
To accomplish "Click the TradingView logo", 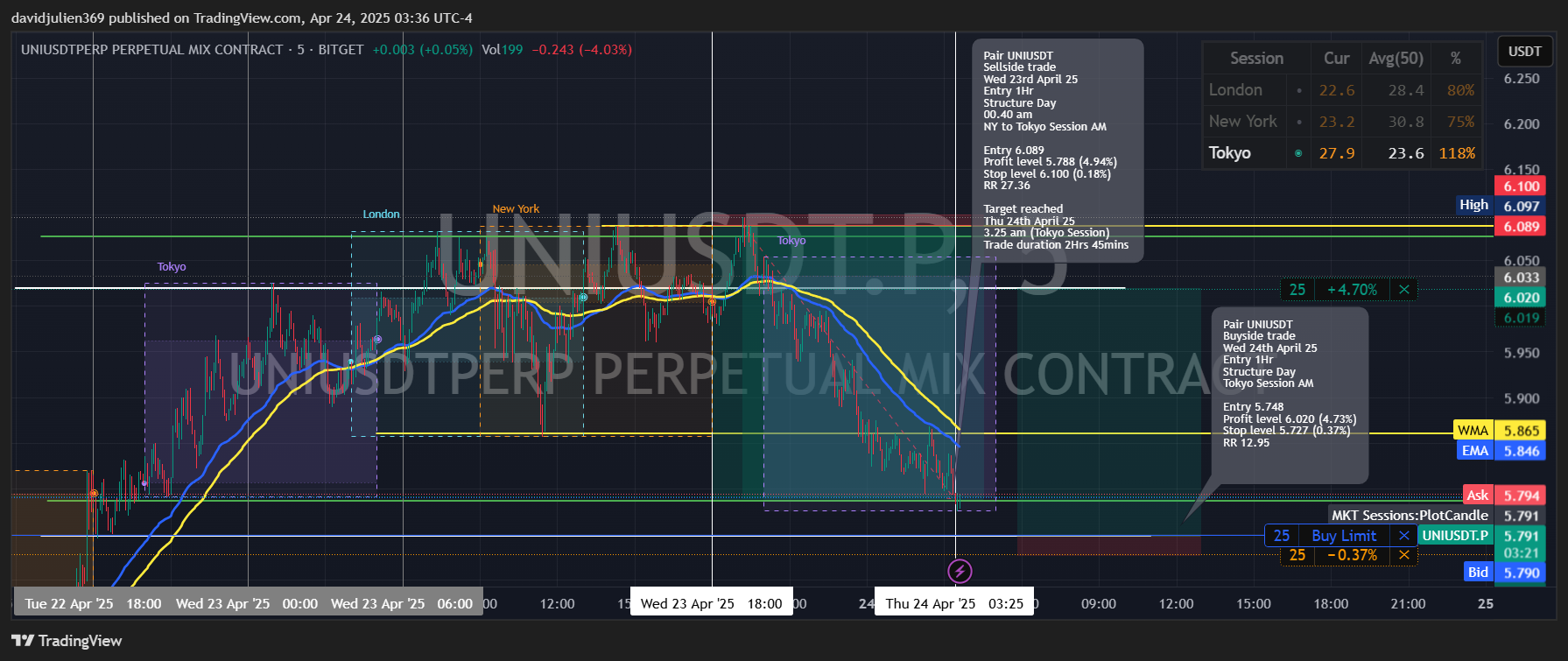I will click(x=67, y=641).
